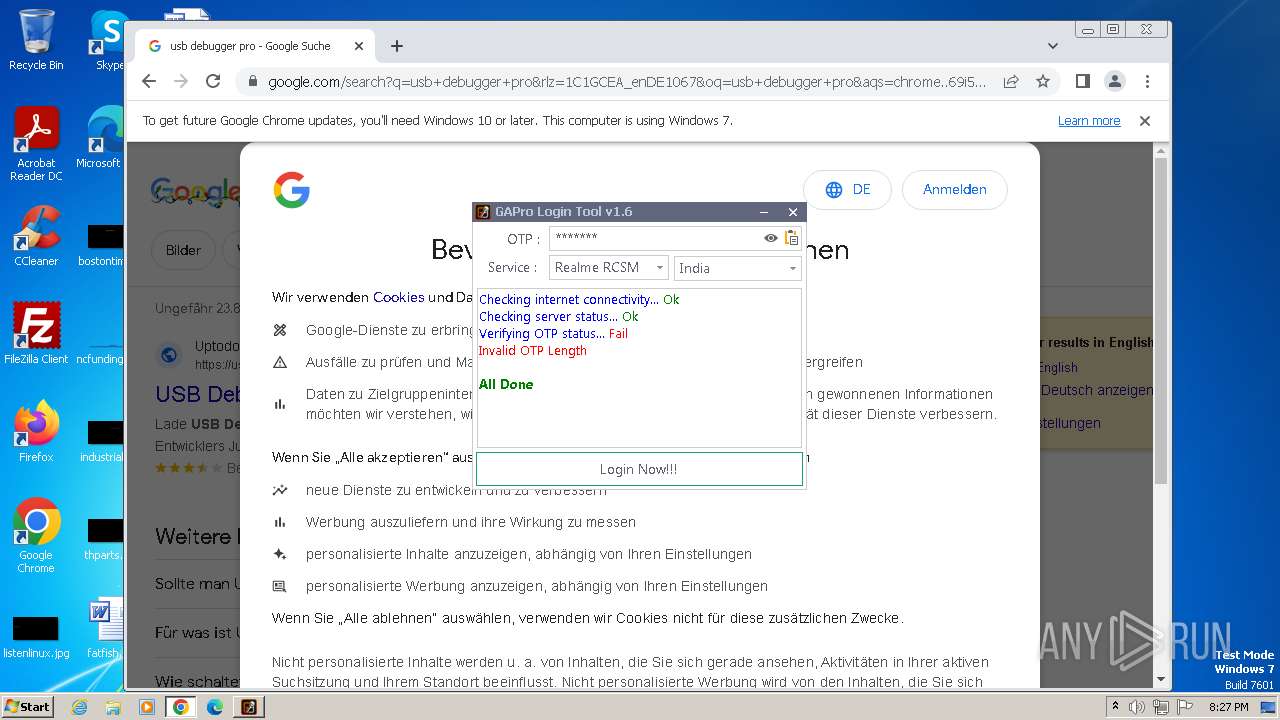Screen dimensions: 1280x720
Task: Click GAPro Login Tool title icon
Action: tap(483, 212)
